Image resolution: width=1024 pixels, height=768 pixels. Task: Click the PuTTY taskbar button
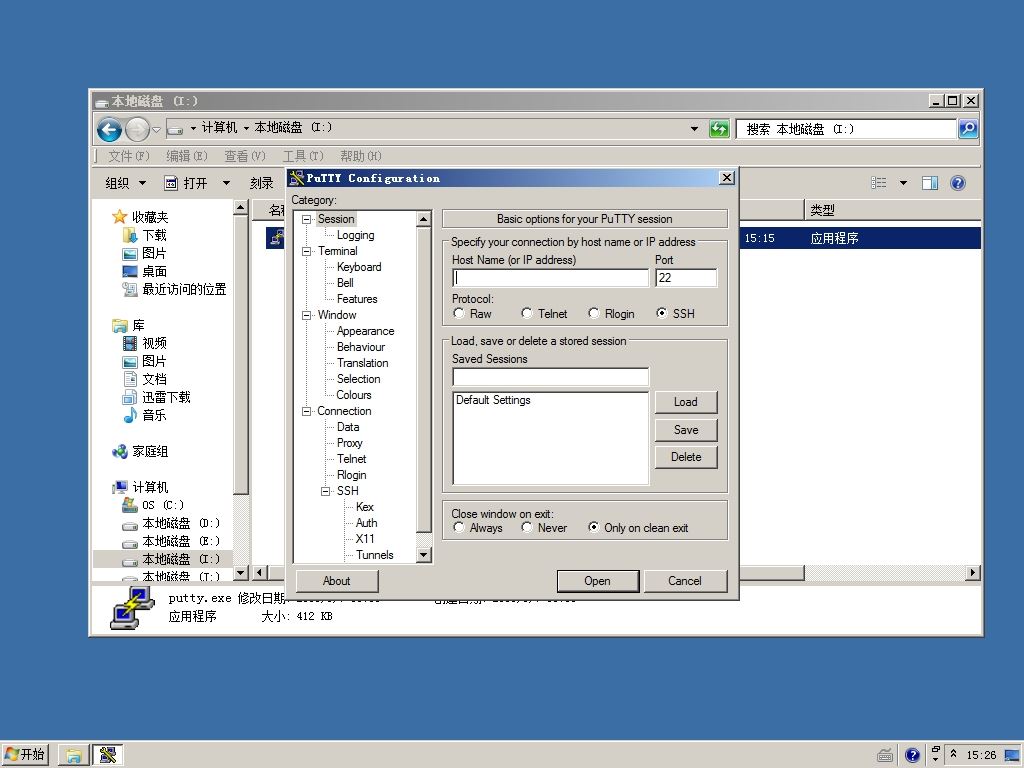tap(107, 756)
